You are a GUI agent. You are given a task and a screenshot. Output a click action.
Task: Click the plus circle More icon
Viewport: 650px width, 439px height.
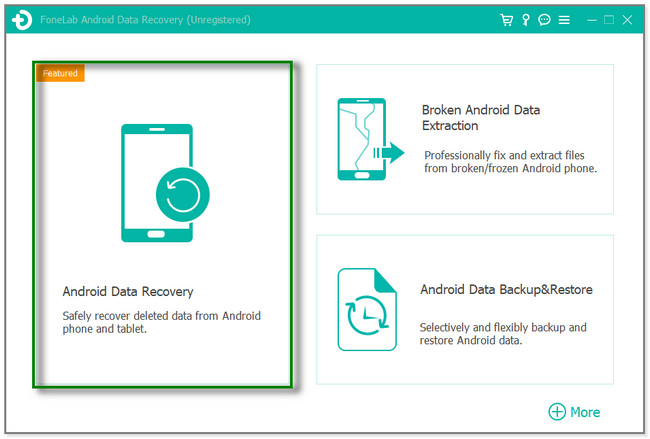pyautogui.click(x=557, y=412)
